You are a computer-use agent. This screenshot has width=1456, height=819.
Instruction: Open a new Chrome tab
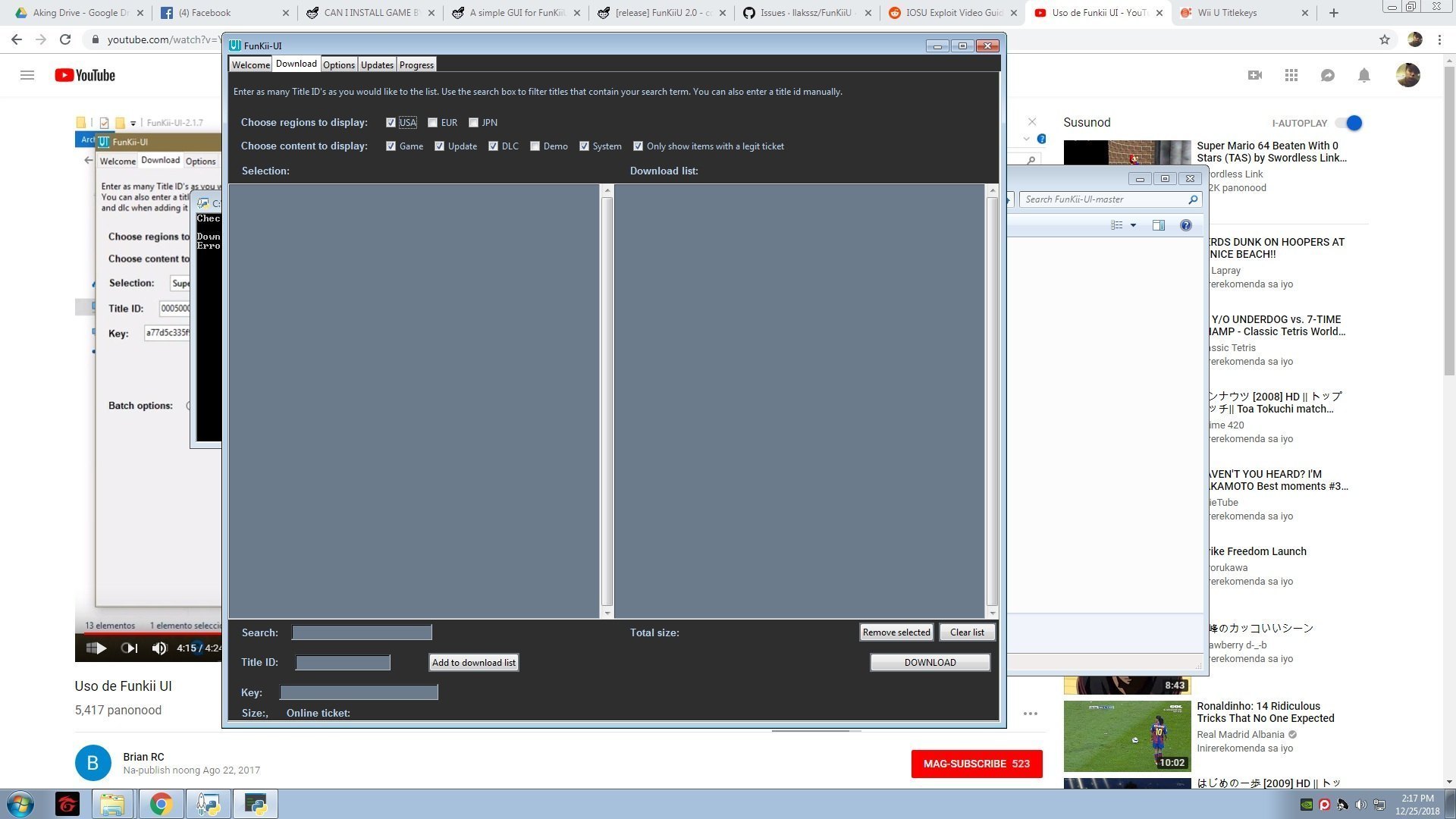point(1334,13)
